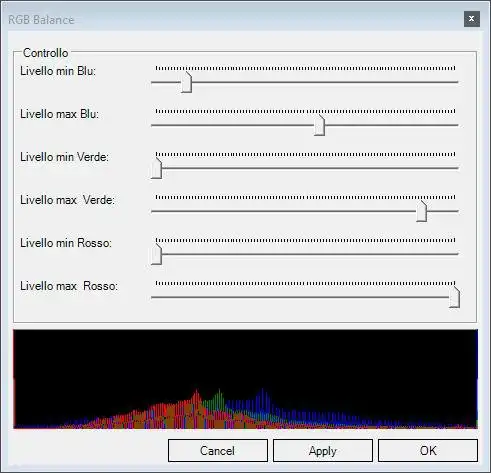Click the 'Livello max Blu:' label
The image size is (491, 473).
(x=59, y=114)
